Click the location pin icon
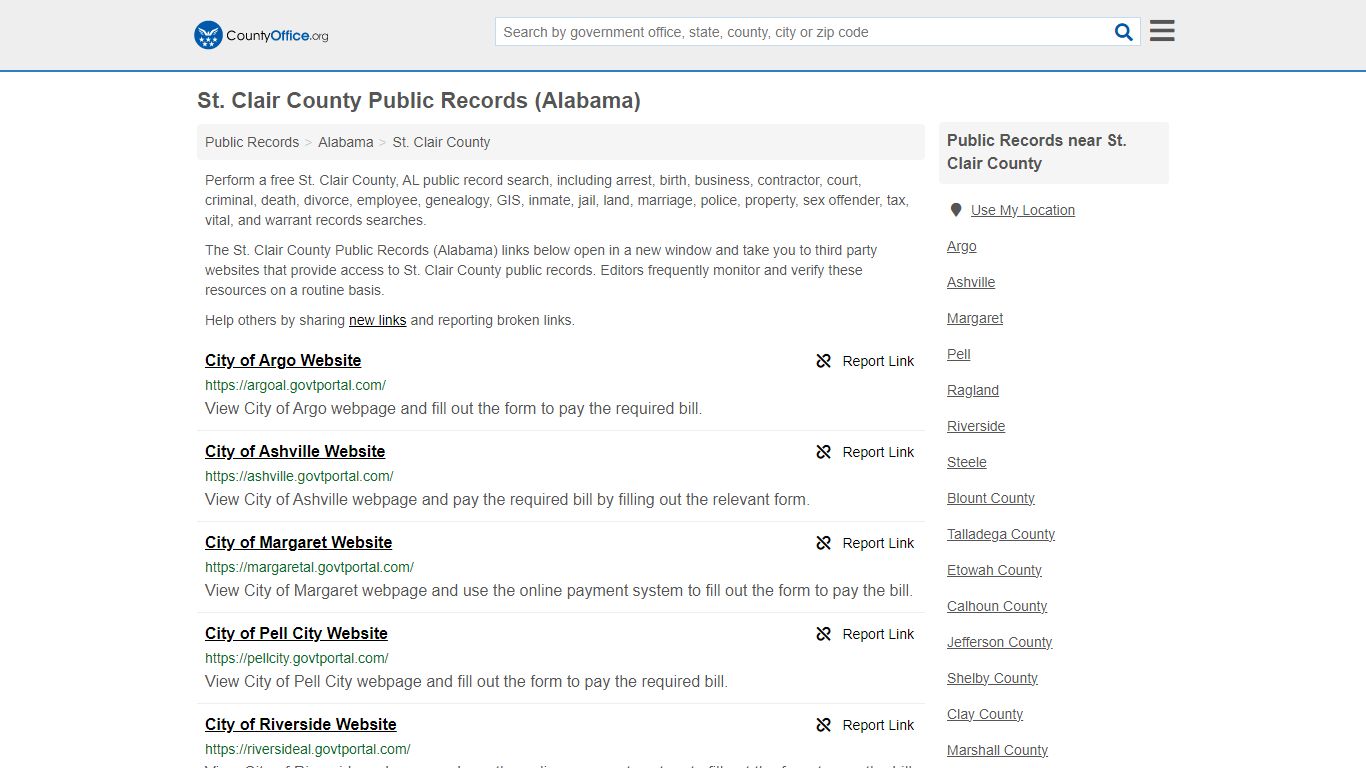 click(x=956, y=210)
